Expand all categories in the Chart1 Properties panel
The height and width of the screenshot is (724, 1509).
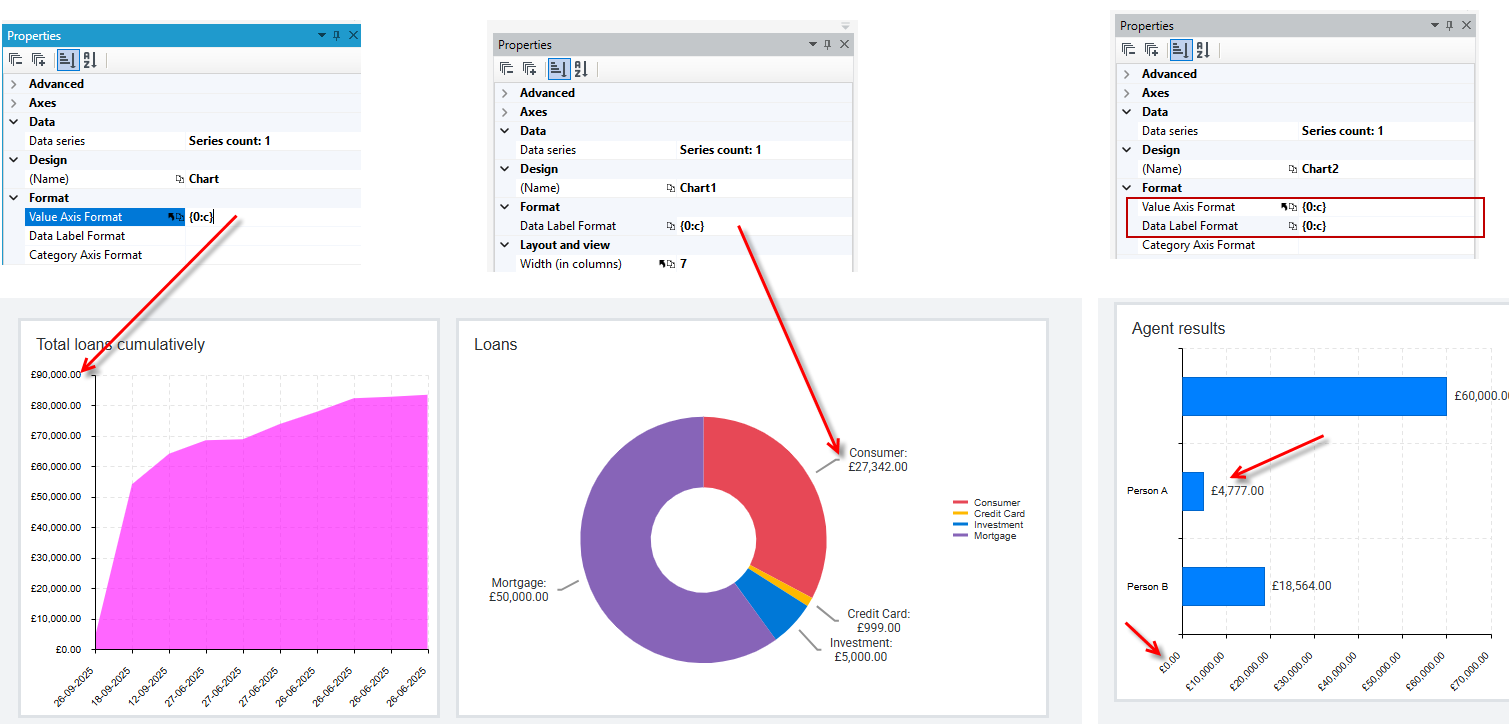[530, 69]
